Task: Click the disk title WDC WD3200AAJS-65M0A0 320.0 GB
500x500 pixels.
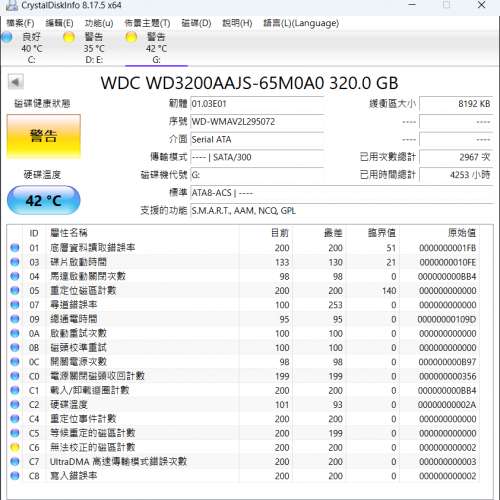Action: [x=249, y=83]
